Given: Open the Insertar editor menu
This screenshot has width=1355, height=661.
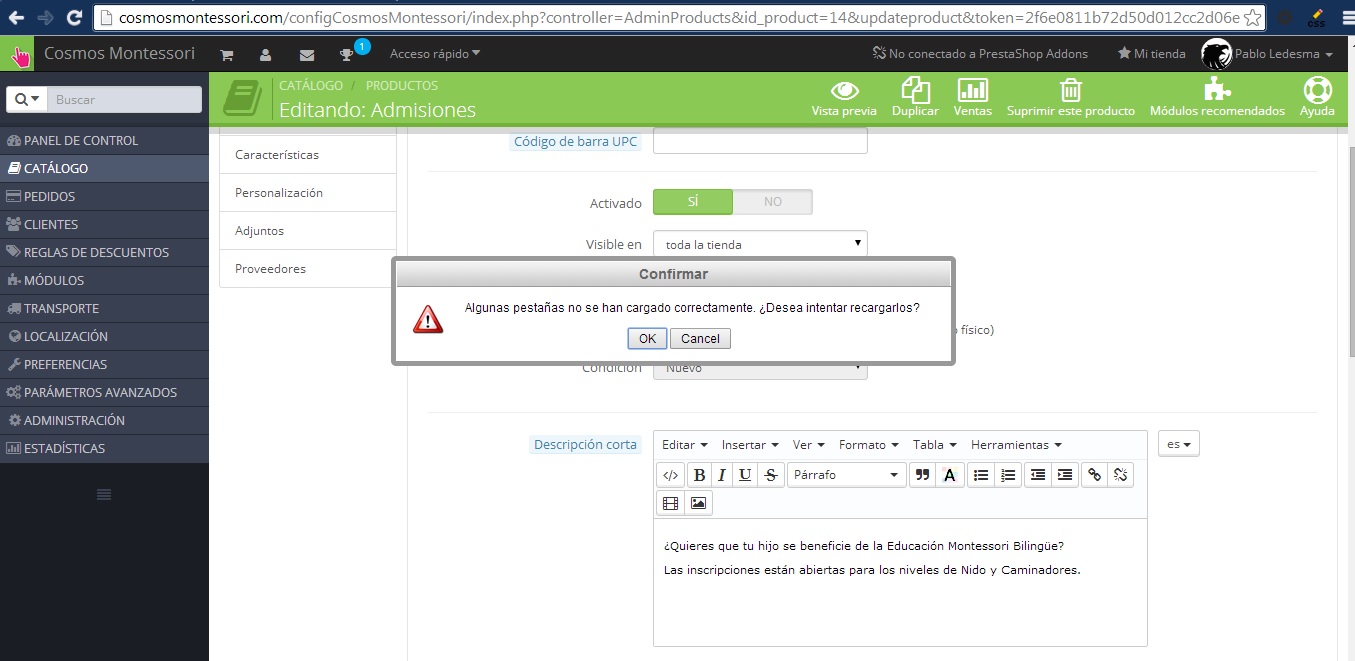Looking at the screenshot, I should pos(750,445).
